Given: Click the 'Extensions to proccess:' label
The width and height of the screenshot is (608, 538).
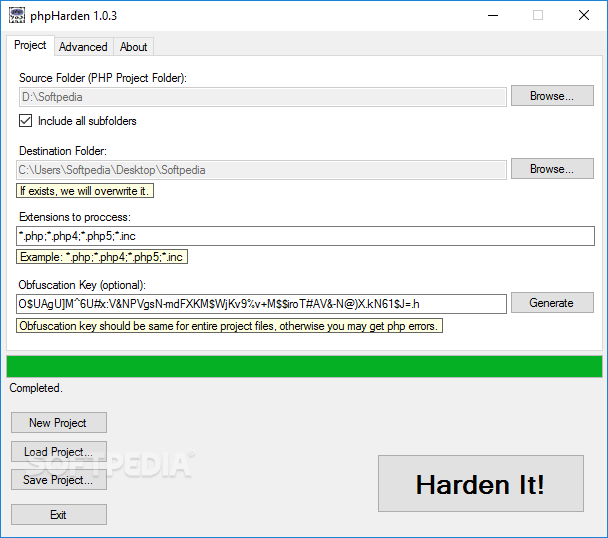Looking at the screenshot, I should pyautogui.click(x=75, y=217).
